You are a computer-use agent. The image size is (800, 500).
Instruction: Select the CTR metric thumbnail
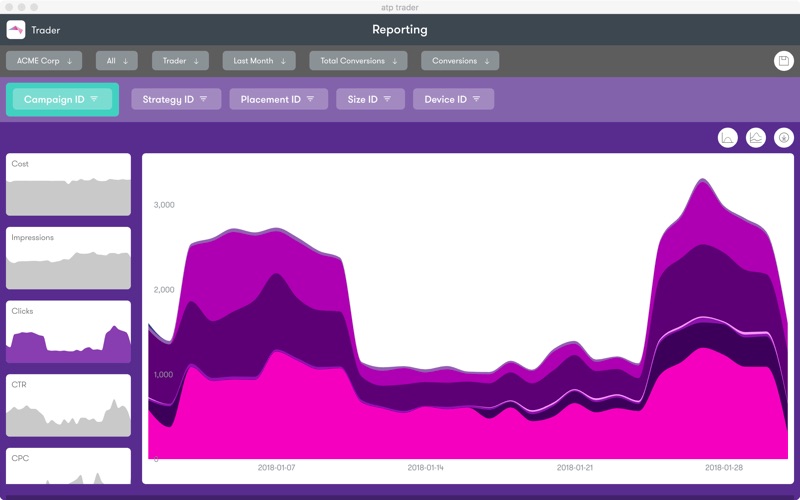click(68, 405)
